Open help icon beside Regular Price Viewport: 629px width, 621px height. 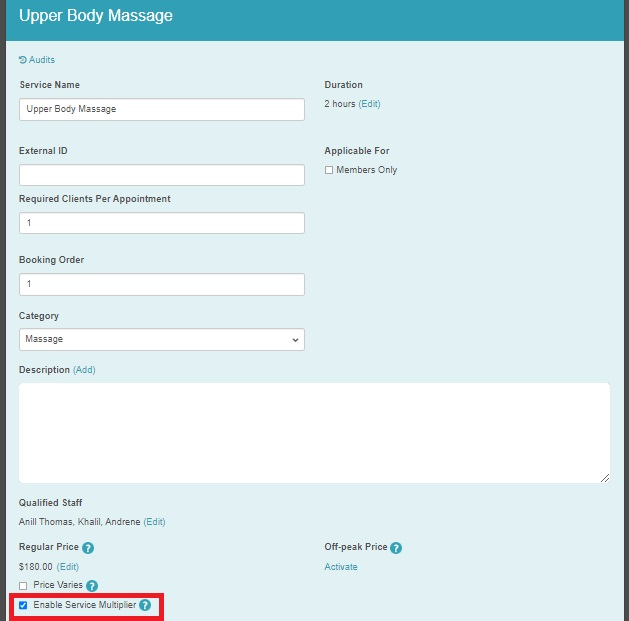click(88, 548)
